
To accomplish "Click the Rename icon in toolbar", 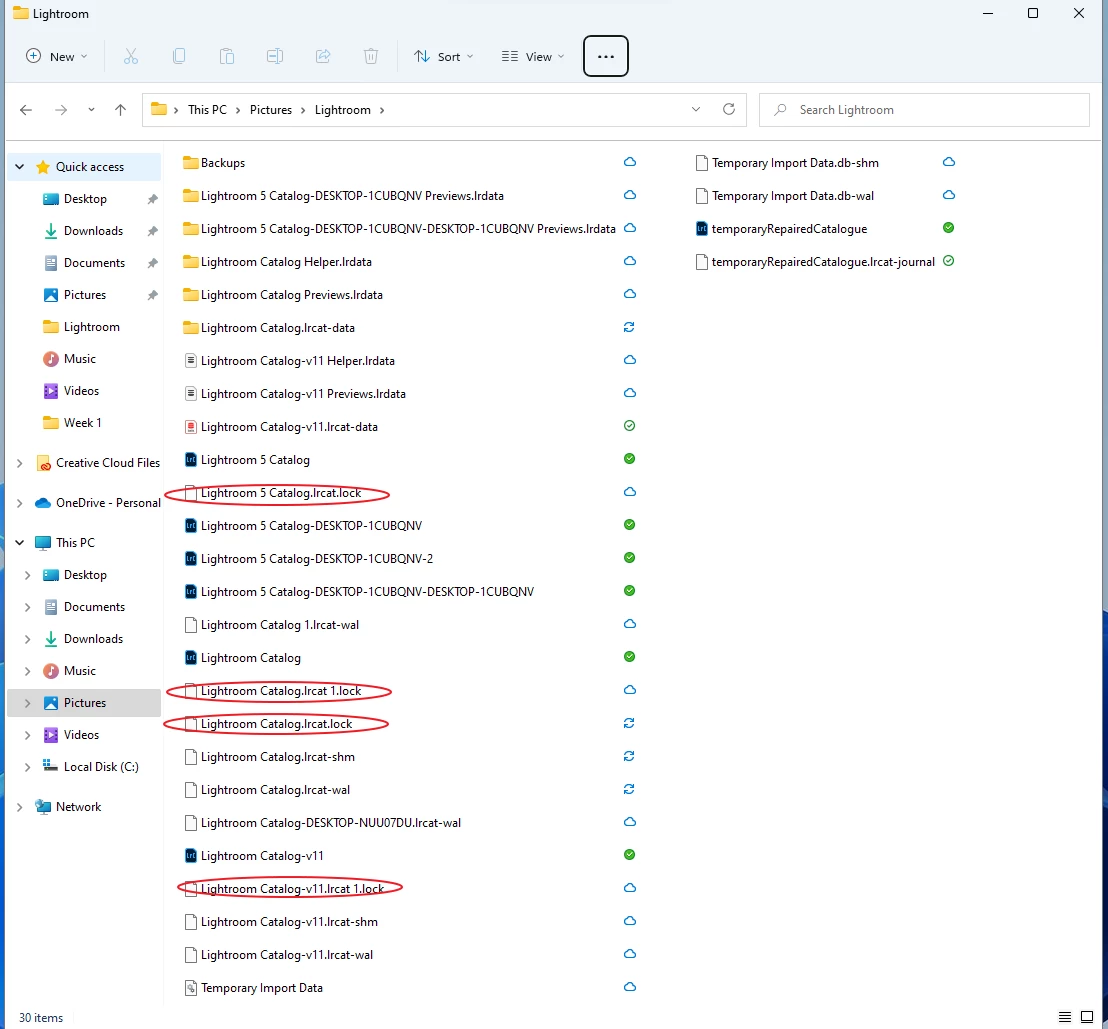I will tap(275, 57).
